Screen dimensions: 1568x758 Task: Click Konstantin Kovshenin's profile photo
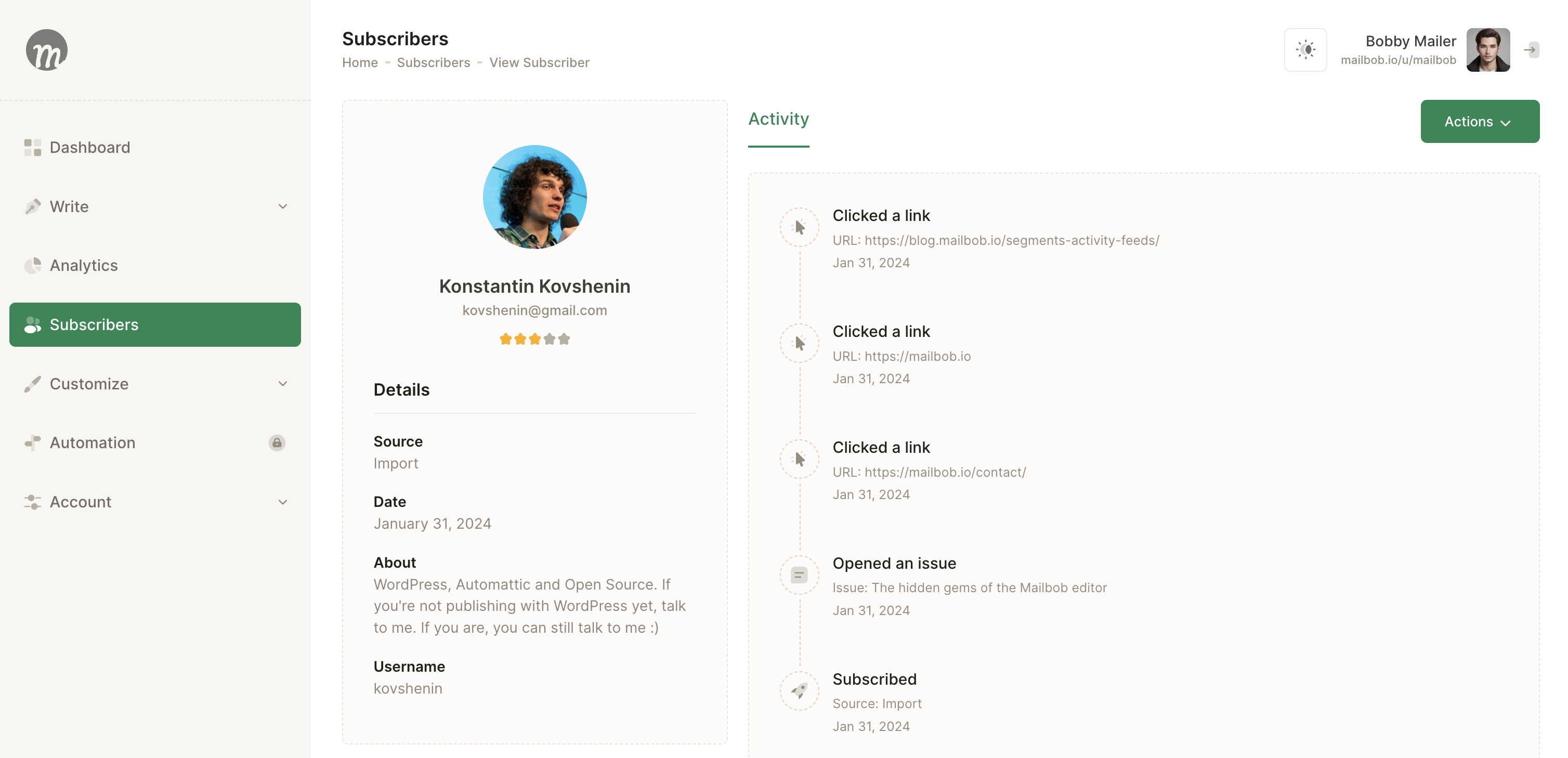(534, 197)
